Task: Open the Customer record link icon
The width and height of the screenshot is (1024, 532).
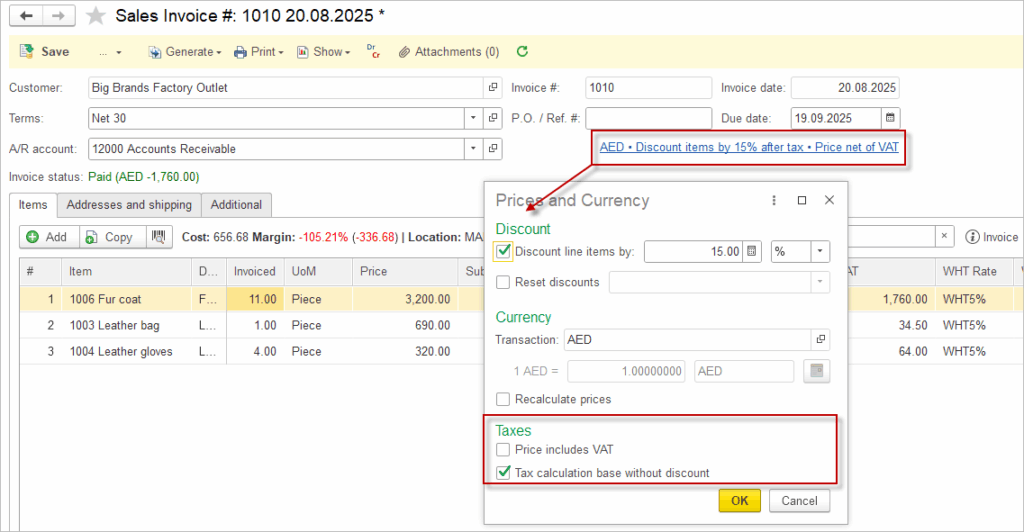Action: pos(493,88)
